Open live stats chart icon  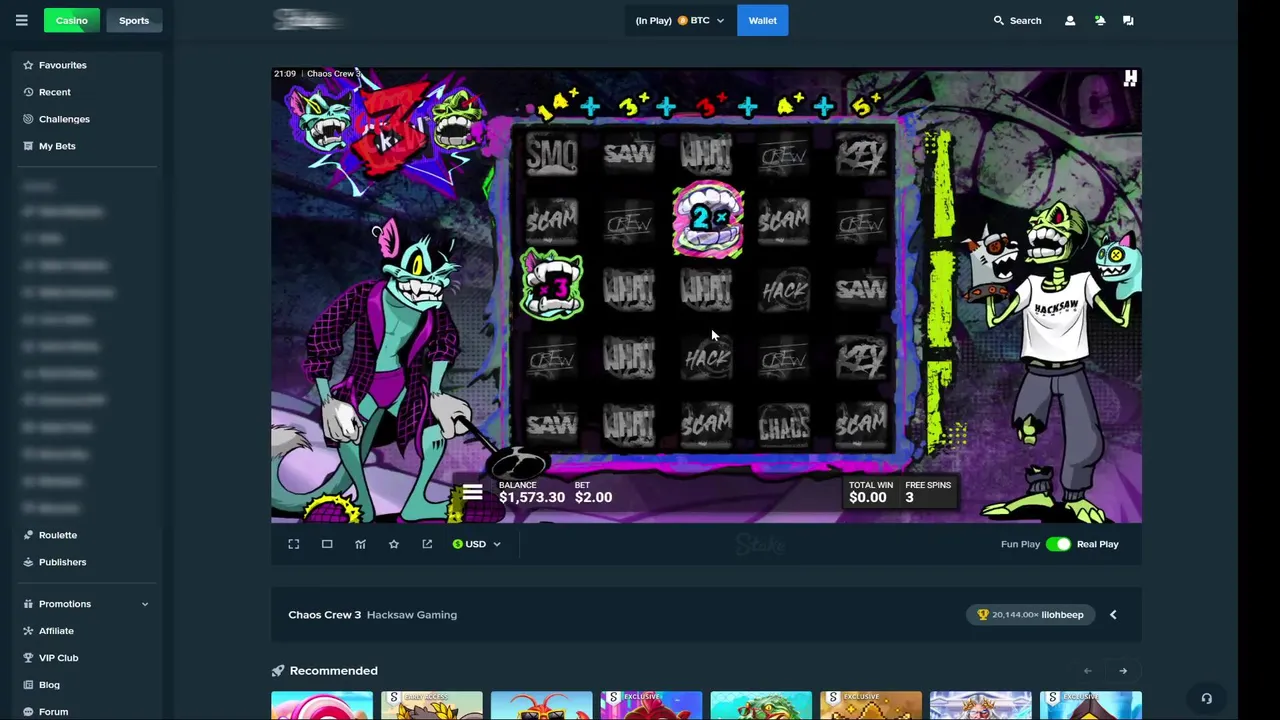360,544
